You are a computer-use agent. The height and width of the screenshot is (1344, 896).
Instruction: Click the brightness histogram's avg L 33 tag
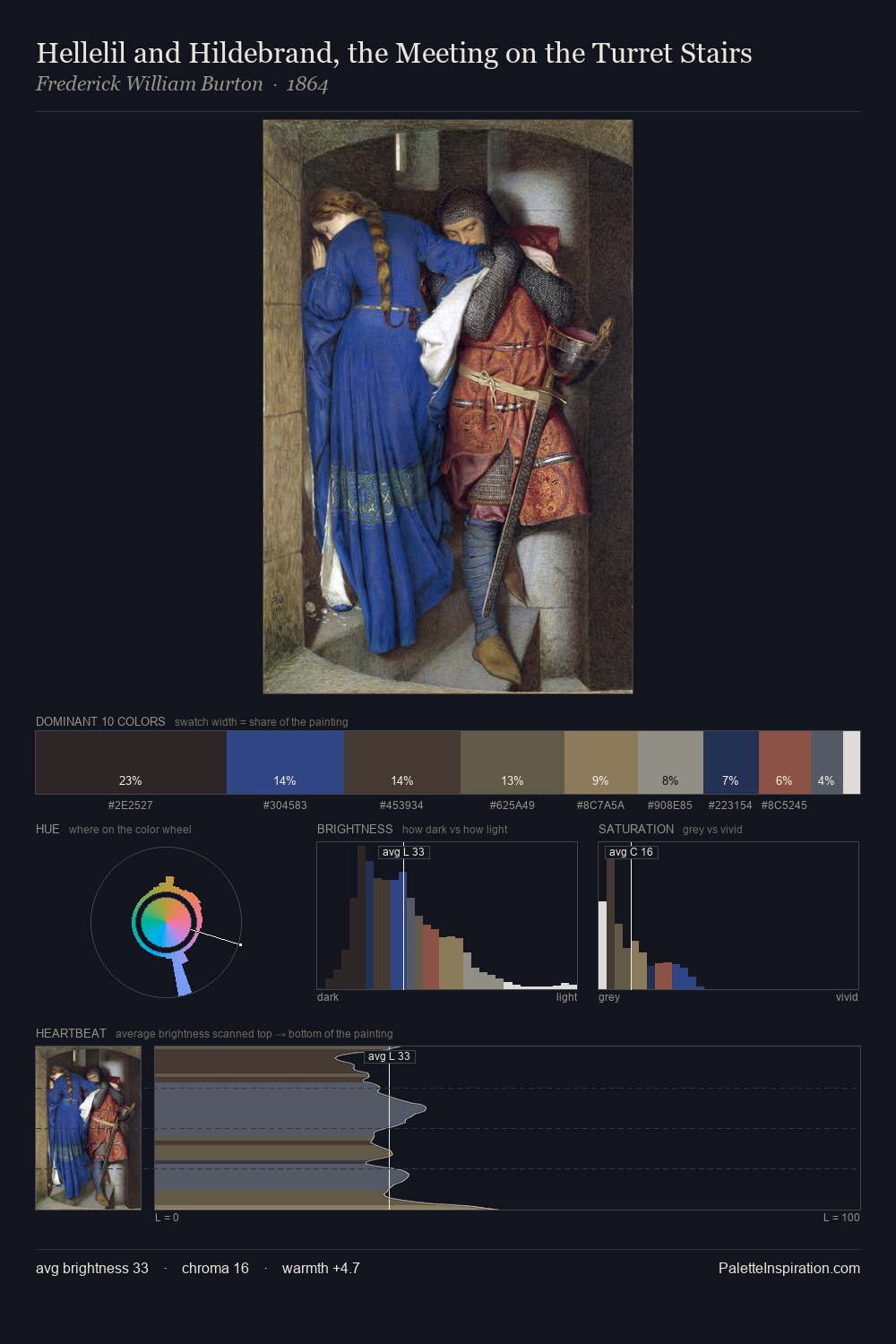pos(403,852)
